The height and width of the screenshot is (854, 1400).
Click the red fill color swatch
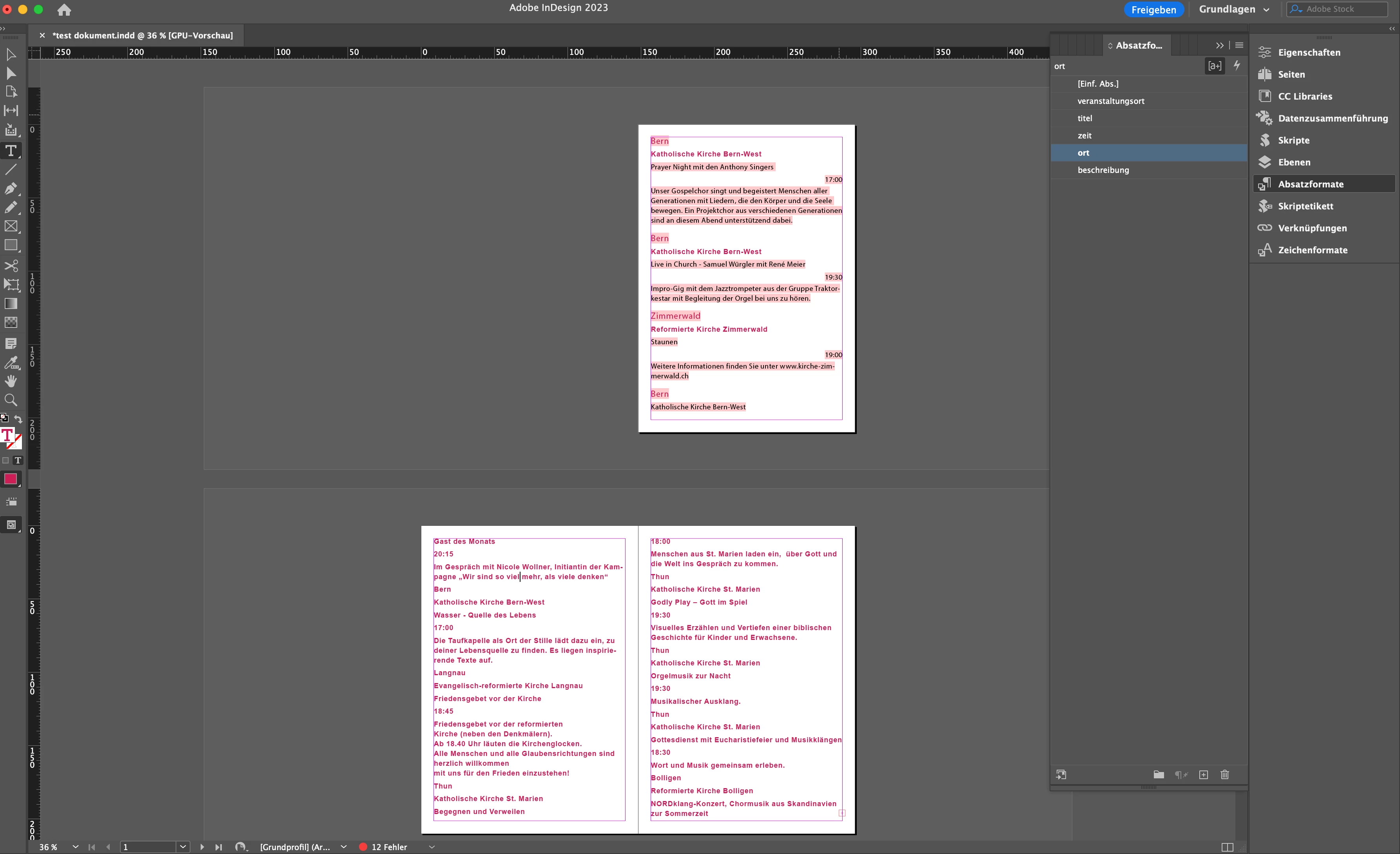coord(10,479)
